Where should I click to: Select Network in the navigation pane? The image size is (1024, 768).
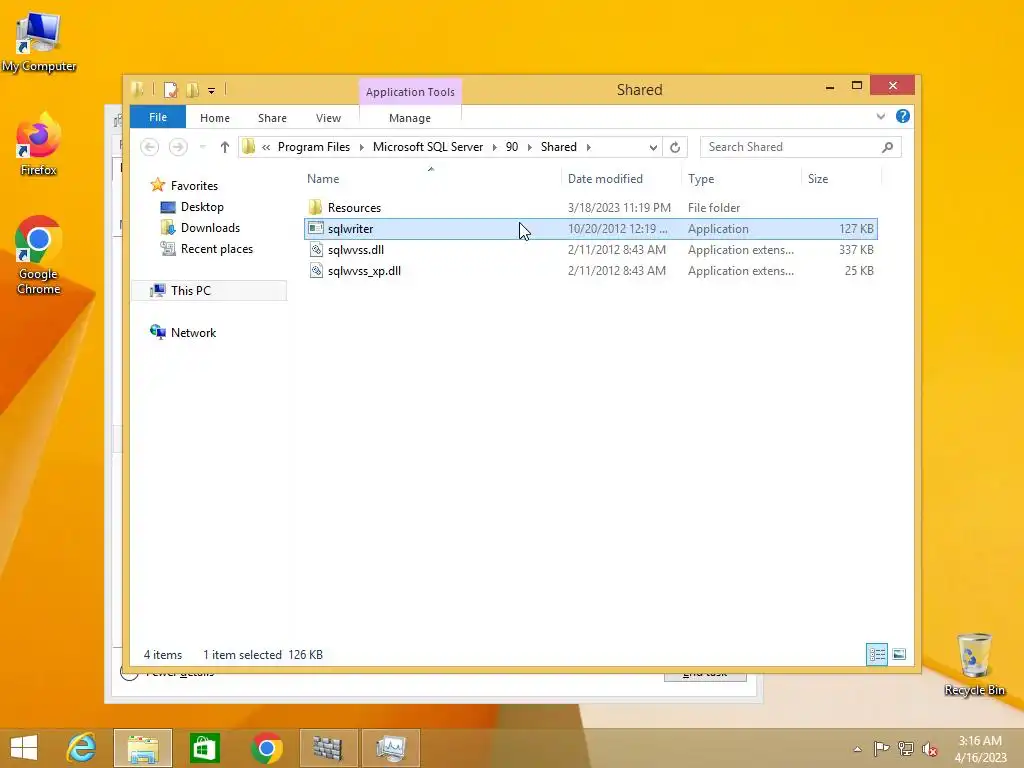(193, 332)
